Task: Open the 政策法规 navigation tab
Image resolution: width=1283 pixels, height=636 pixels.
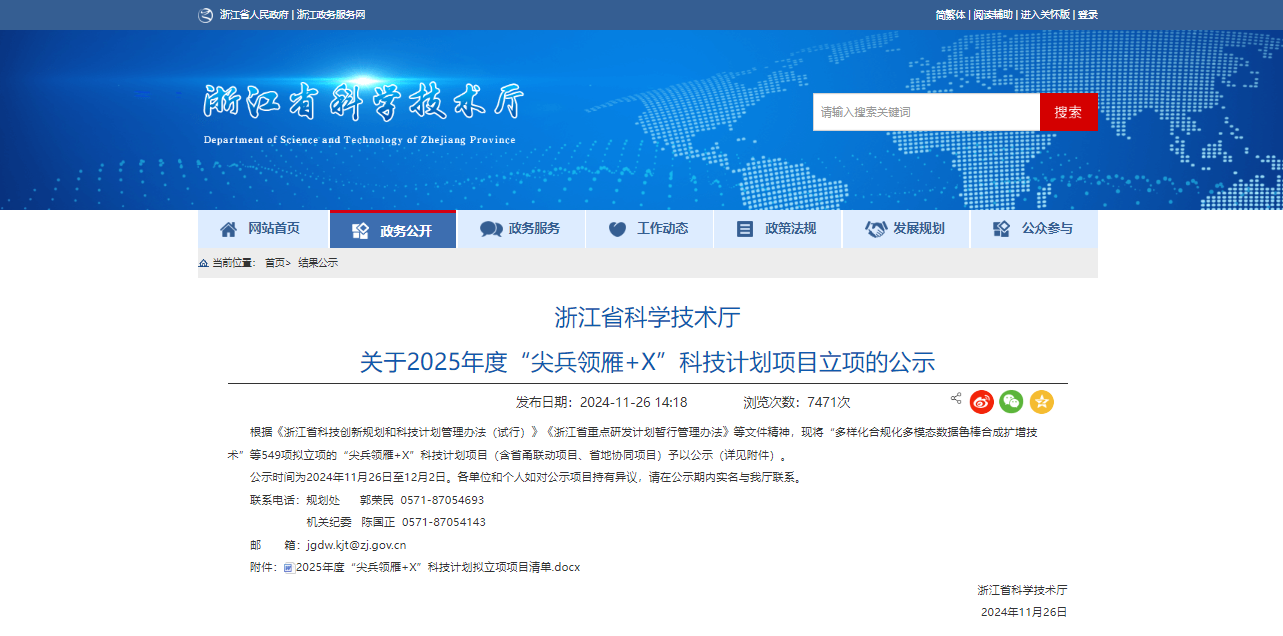Action: pyautogui.click(x=777, y=229)
